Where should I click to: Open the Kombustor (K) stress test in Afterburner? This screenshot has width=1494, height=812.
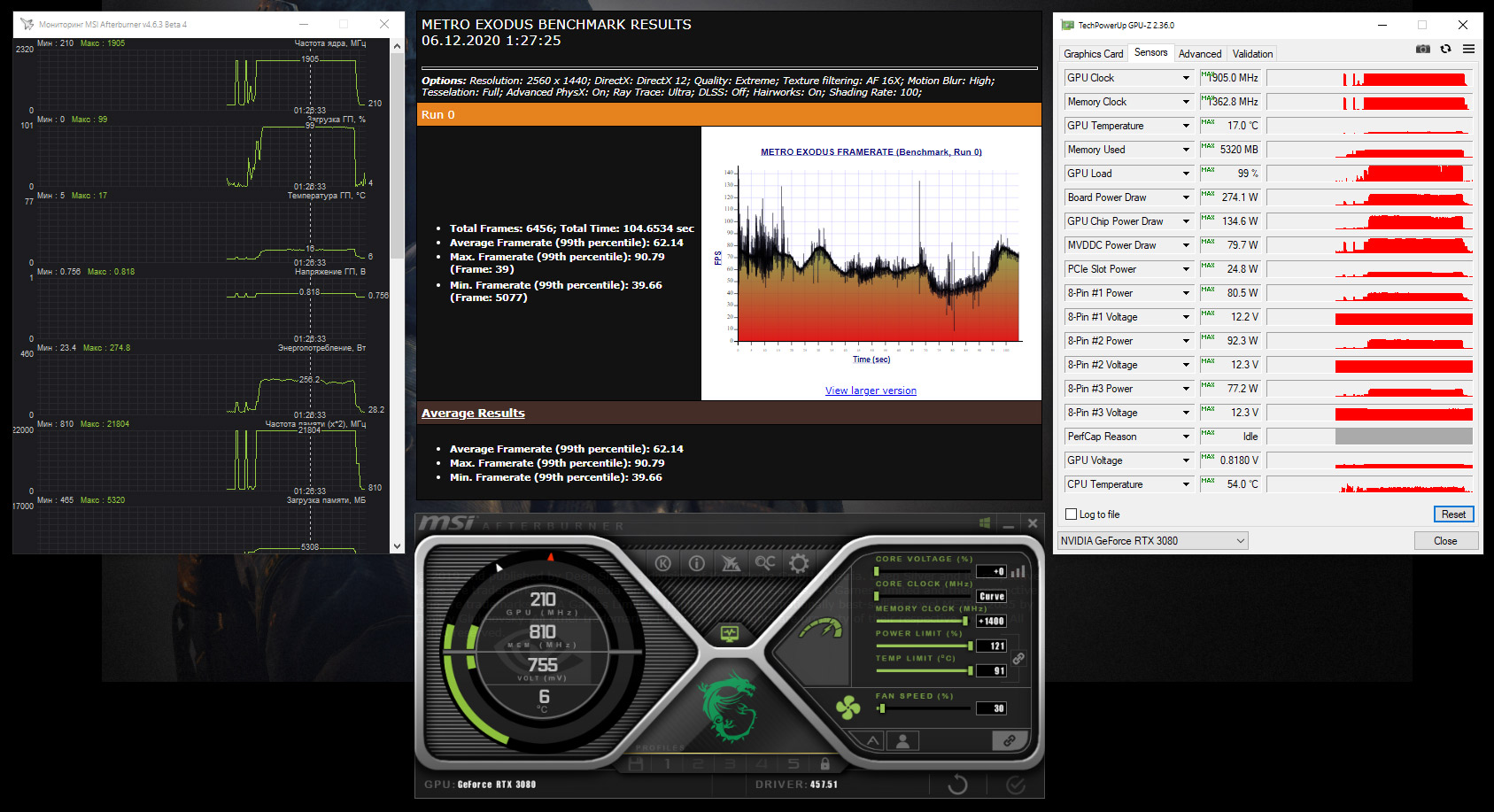pyautogui.click(x=663, y=563)
